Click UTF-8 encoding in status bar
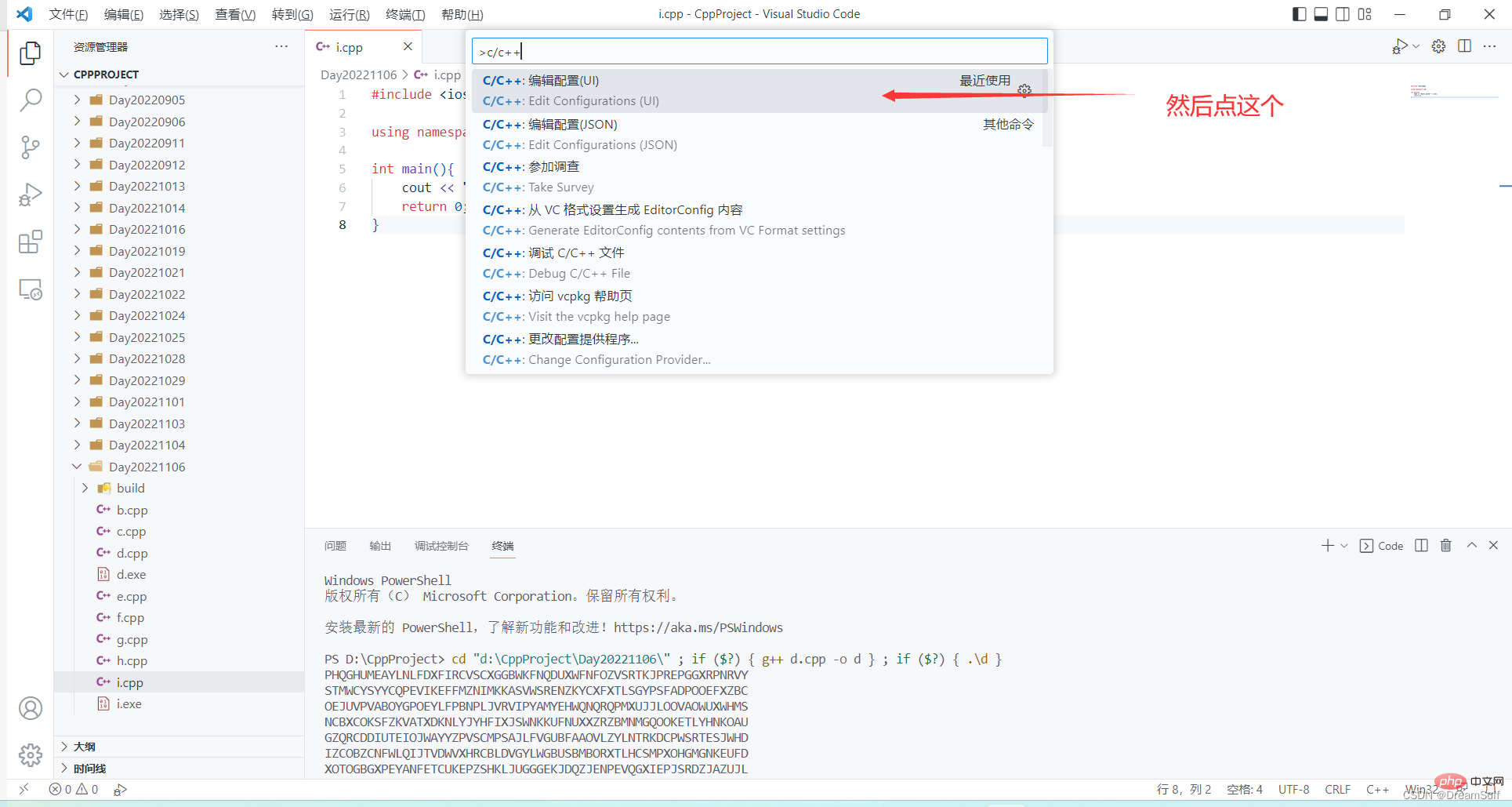 [x=1293, y=789]
